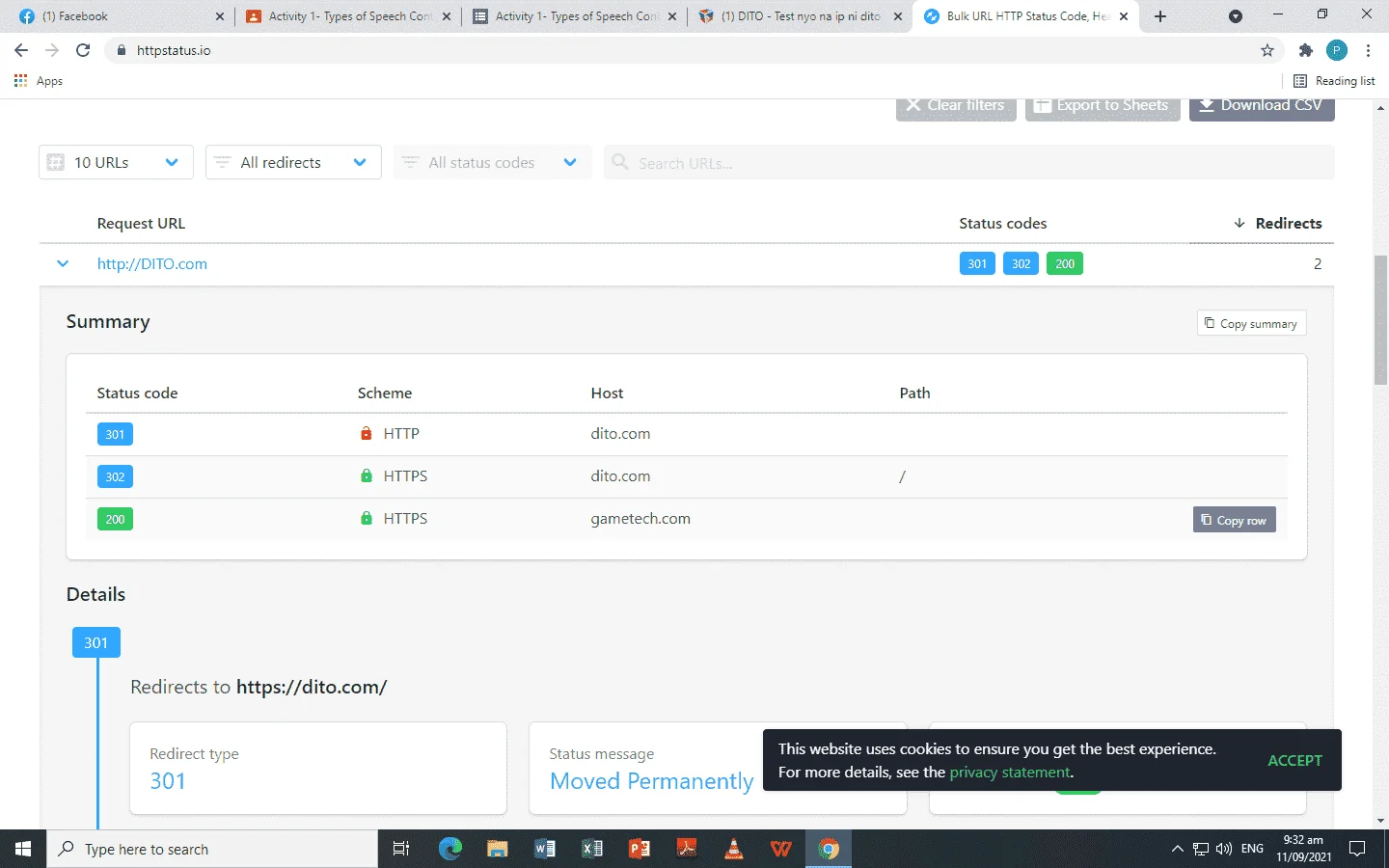The width and height of the screenshot is (1389, 868).
Task: Click the green 200 badge in DITO.com row
Action: (1065, 263)
